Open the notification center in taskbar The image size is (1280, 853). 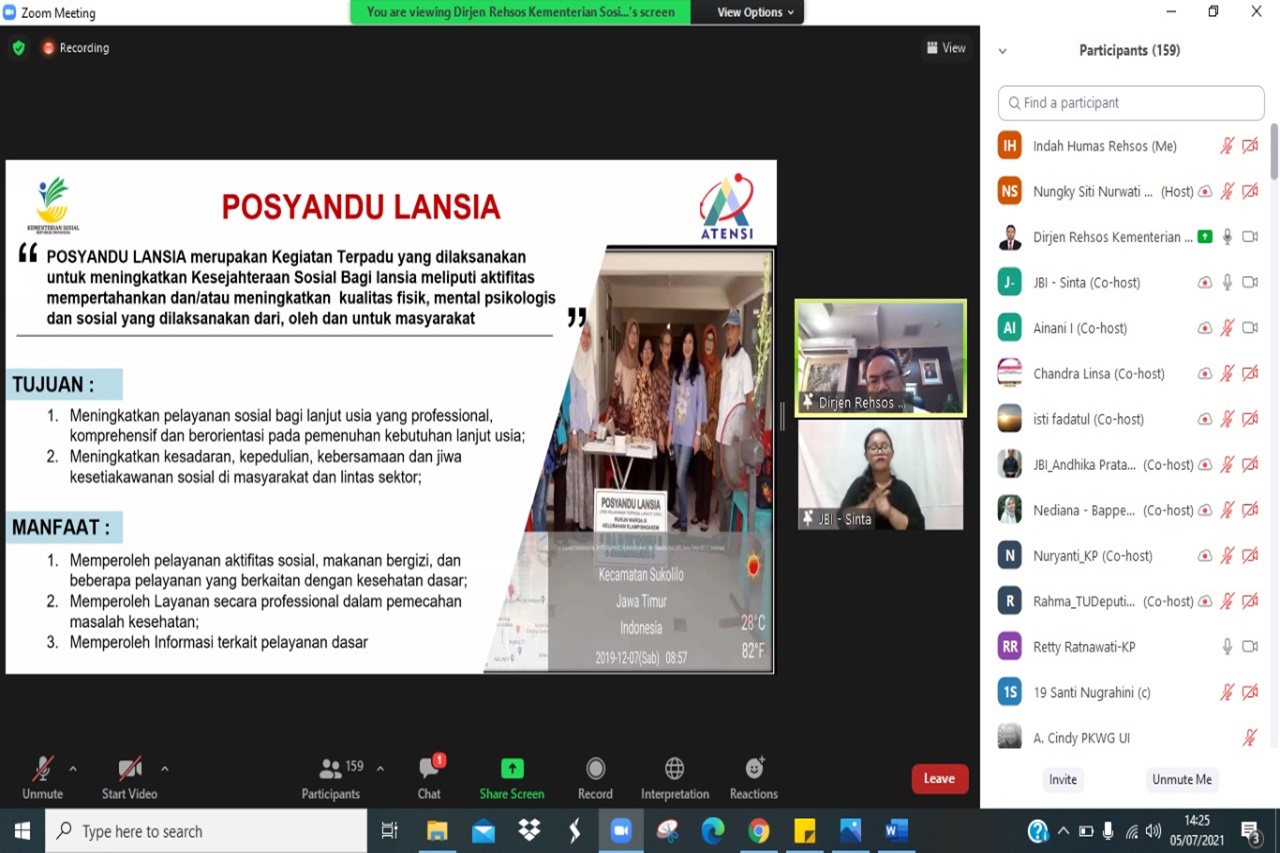tap(1251, 831)
